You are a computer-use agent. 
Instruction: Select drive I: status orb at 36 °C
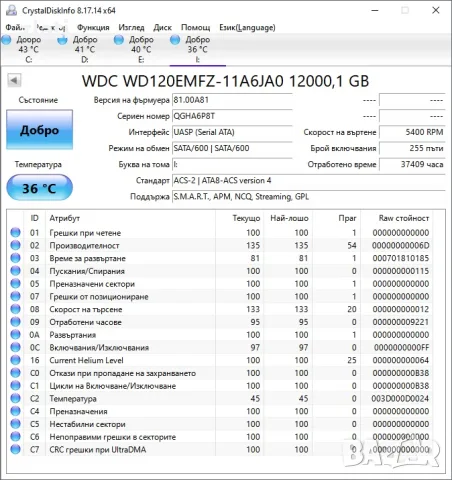pos(175,40)
